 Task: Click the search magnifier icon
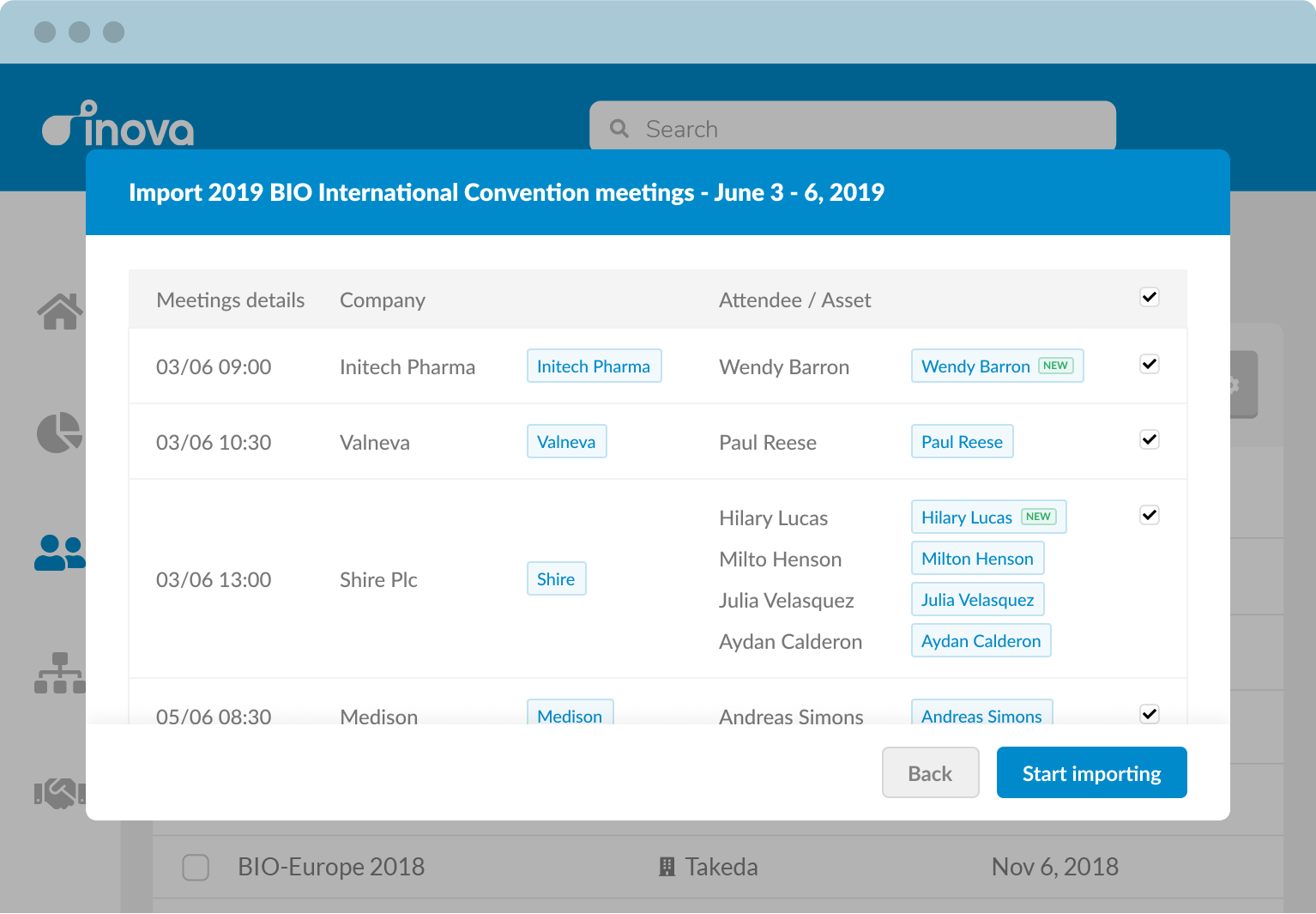(x=619, y=129)
